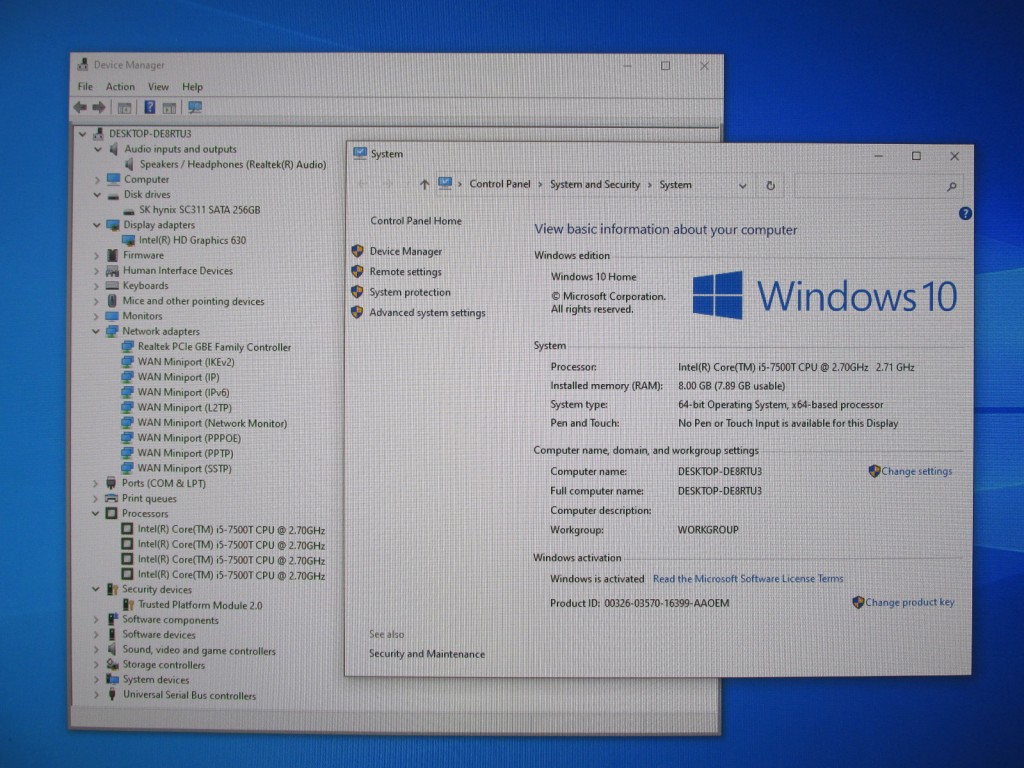The width and height of the screenshot is (1024, 768).
Task: Open Remote settings in System window
Action: click(406, 272)
